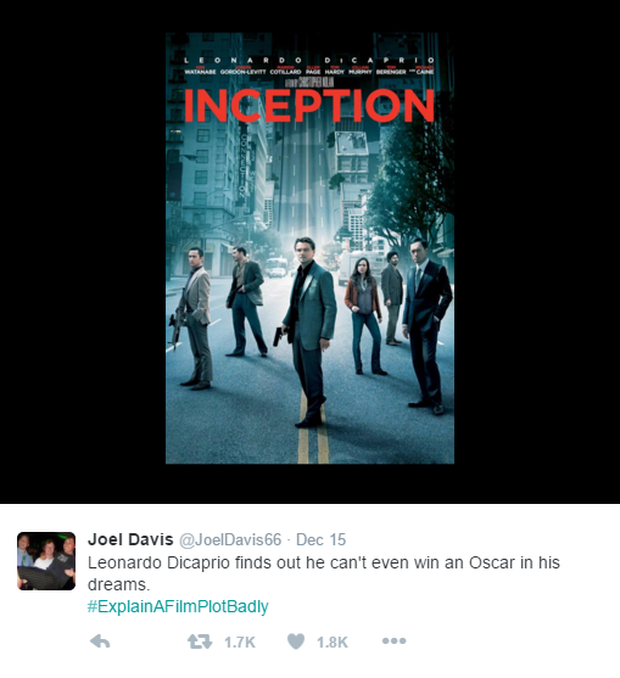Click the 1.7K retweet count
620x678 pixels.
click(x=240, y=642)
